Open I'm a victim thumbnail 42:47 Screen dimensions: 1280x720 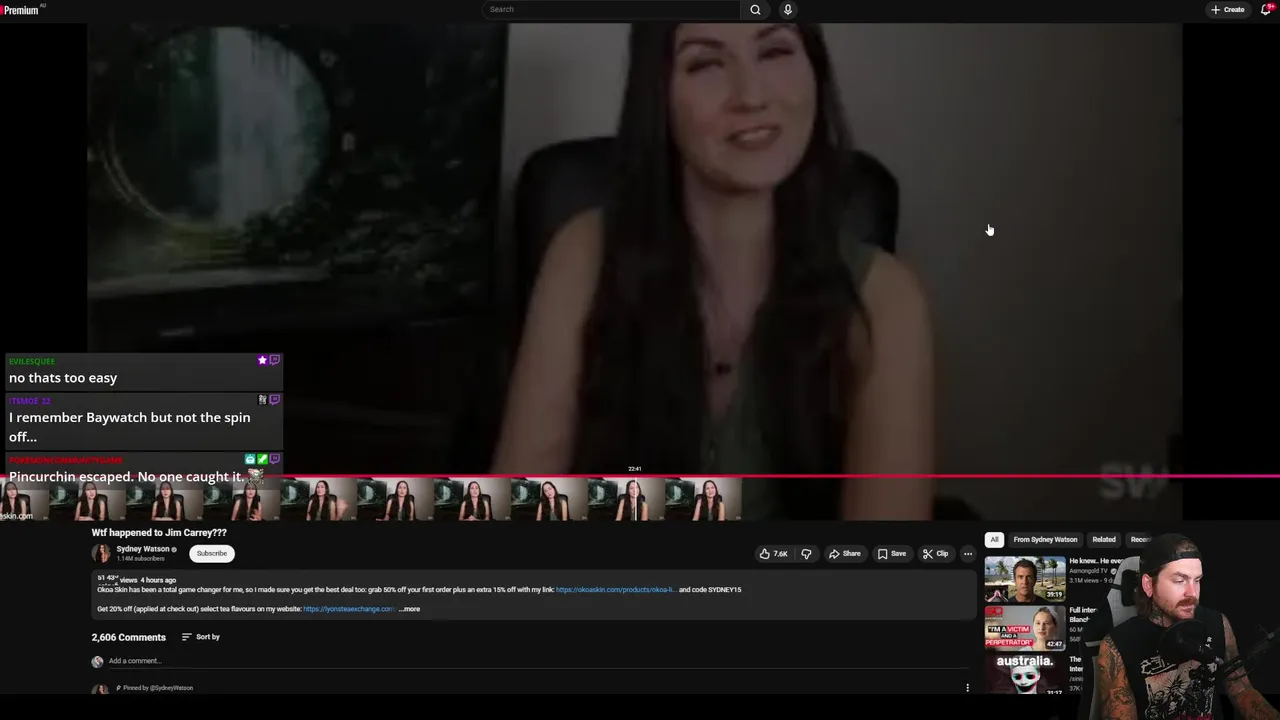coord(1025,628)
